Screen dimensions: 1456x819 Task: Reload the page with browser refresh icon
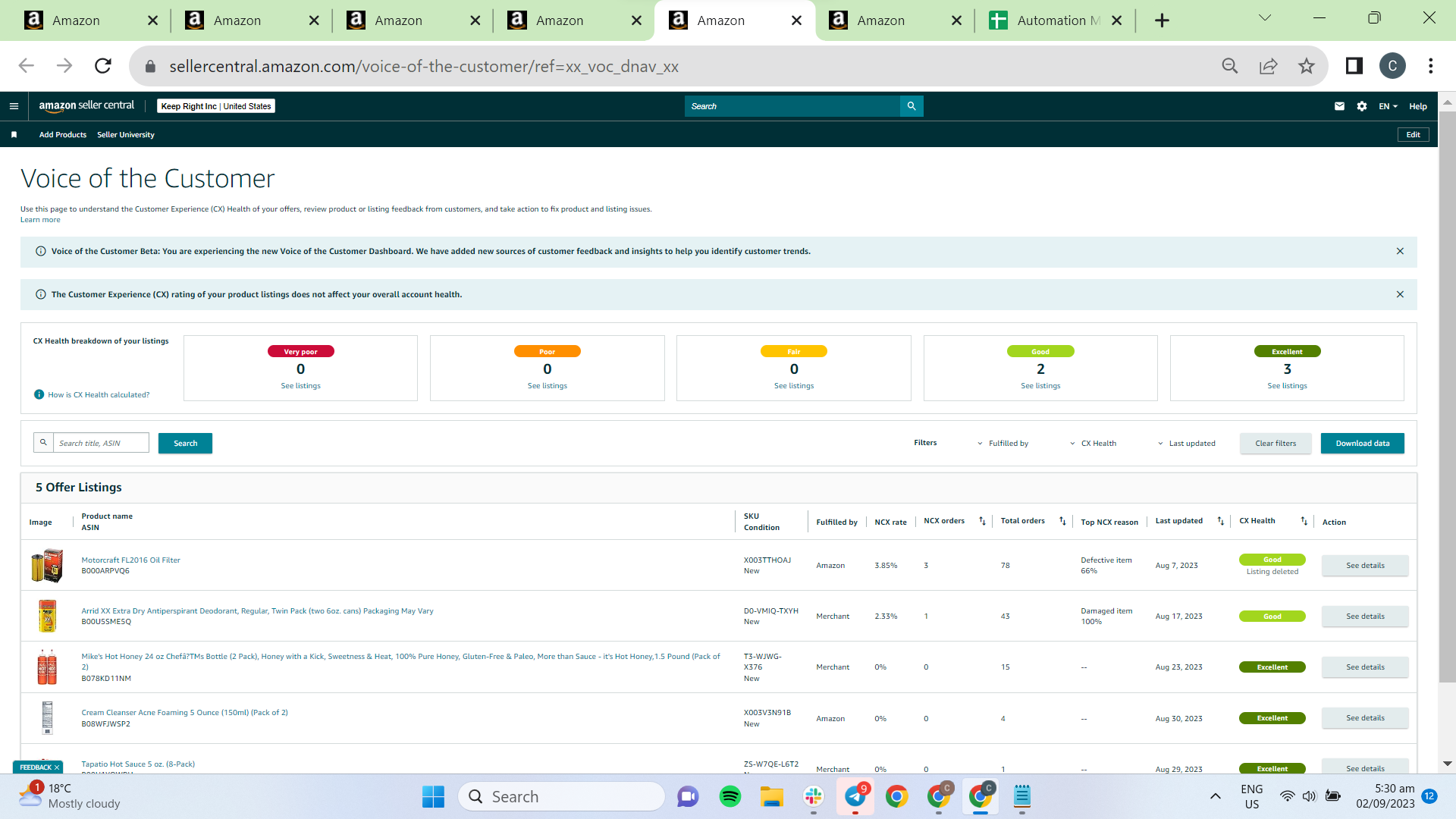103,66
